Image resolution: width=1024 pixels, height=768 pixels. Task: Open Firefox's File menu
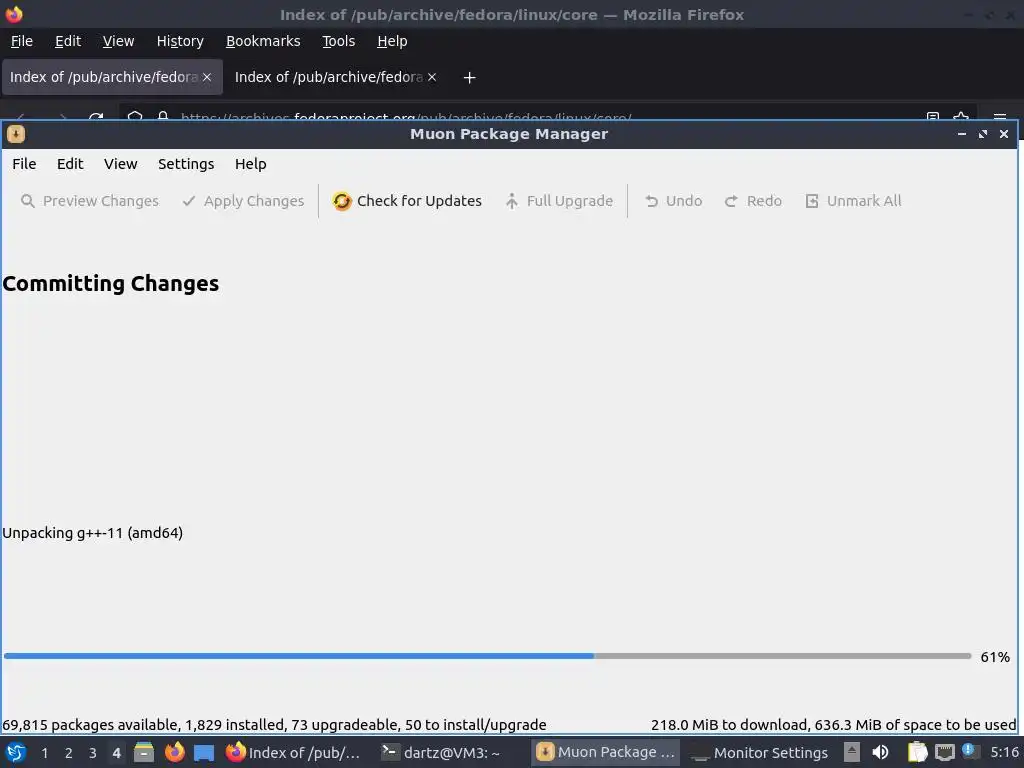point(22,41)
